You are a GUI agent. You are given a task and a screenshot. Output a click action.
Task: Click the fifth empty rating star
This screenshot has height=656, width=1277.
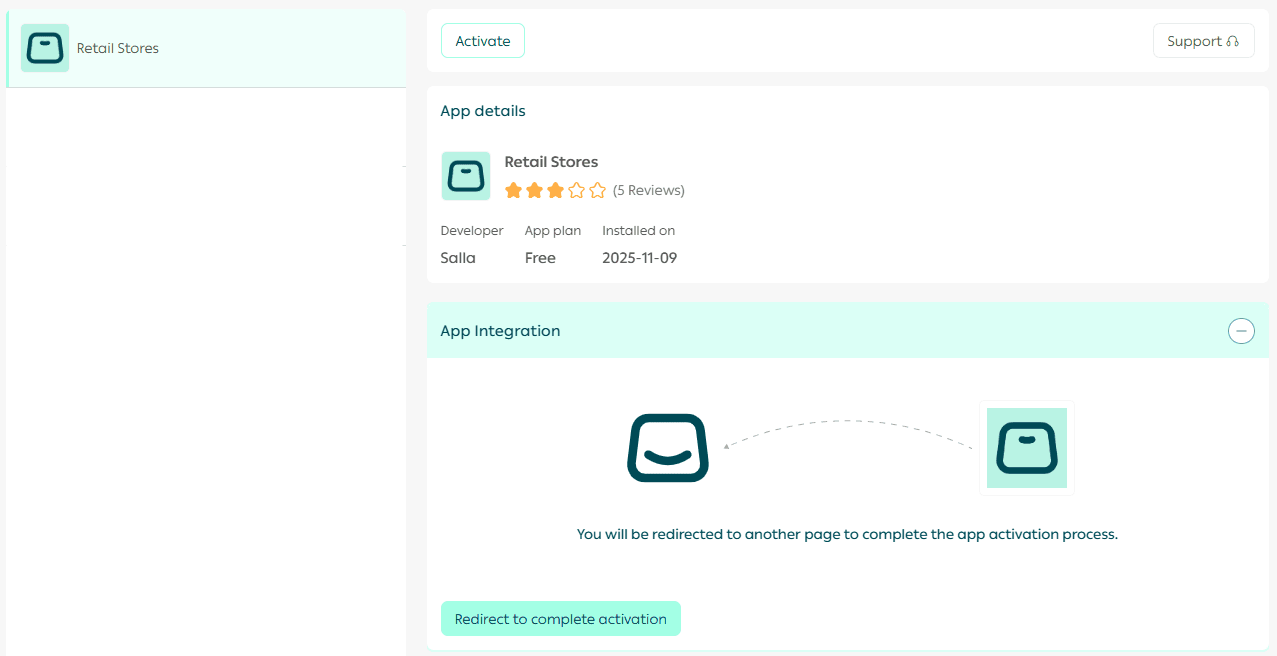598,190
